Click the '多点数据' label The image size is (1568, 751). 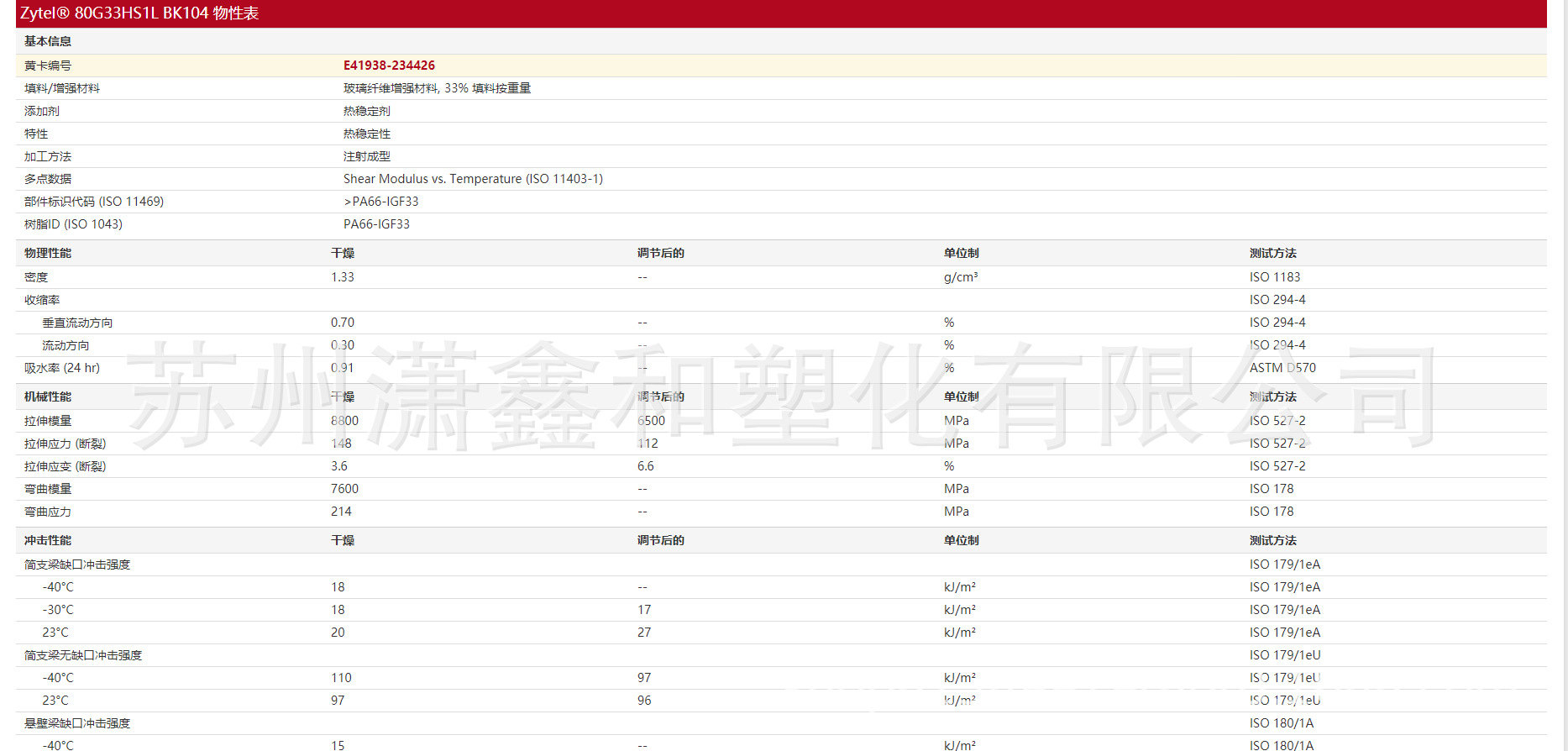(x=48, y=179)
